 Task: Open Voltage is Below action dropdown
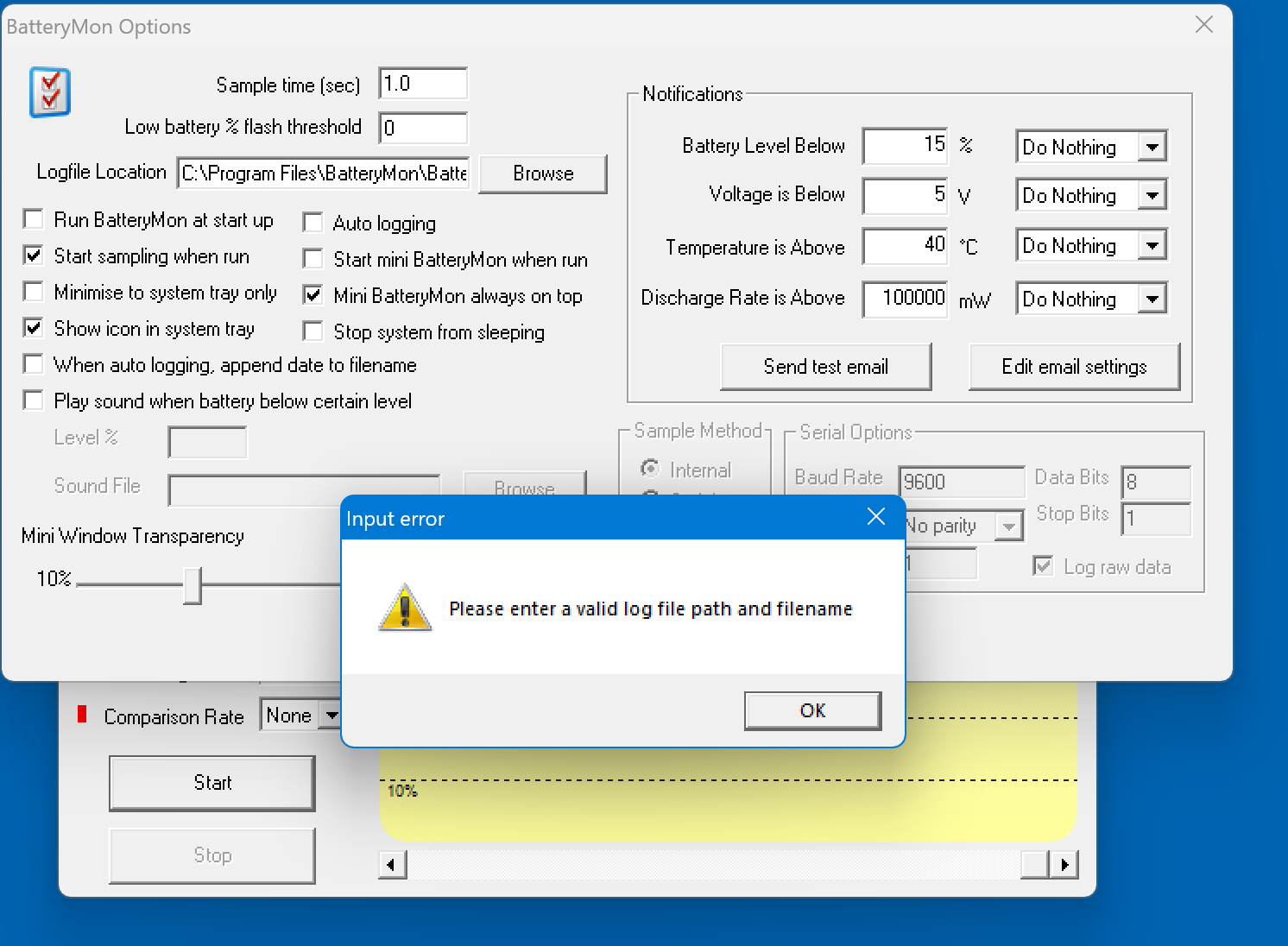pos(1152,195)
